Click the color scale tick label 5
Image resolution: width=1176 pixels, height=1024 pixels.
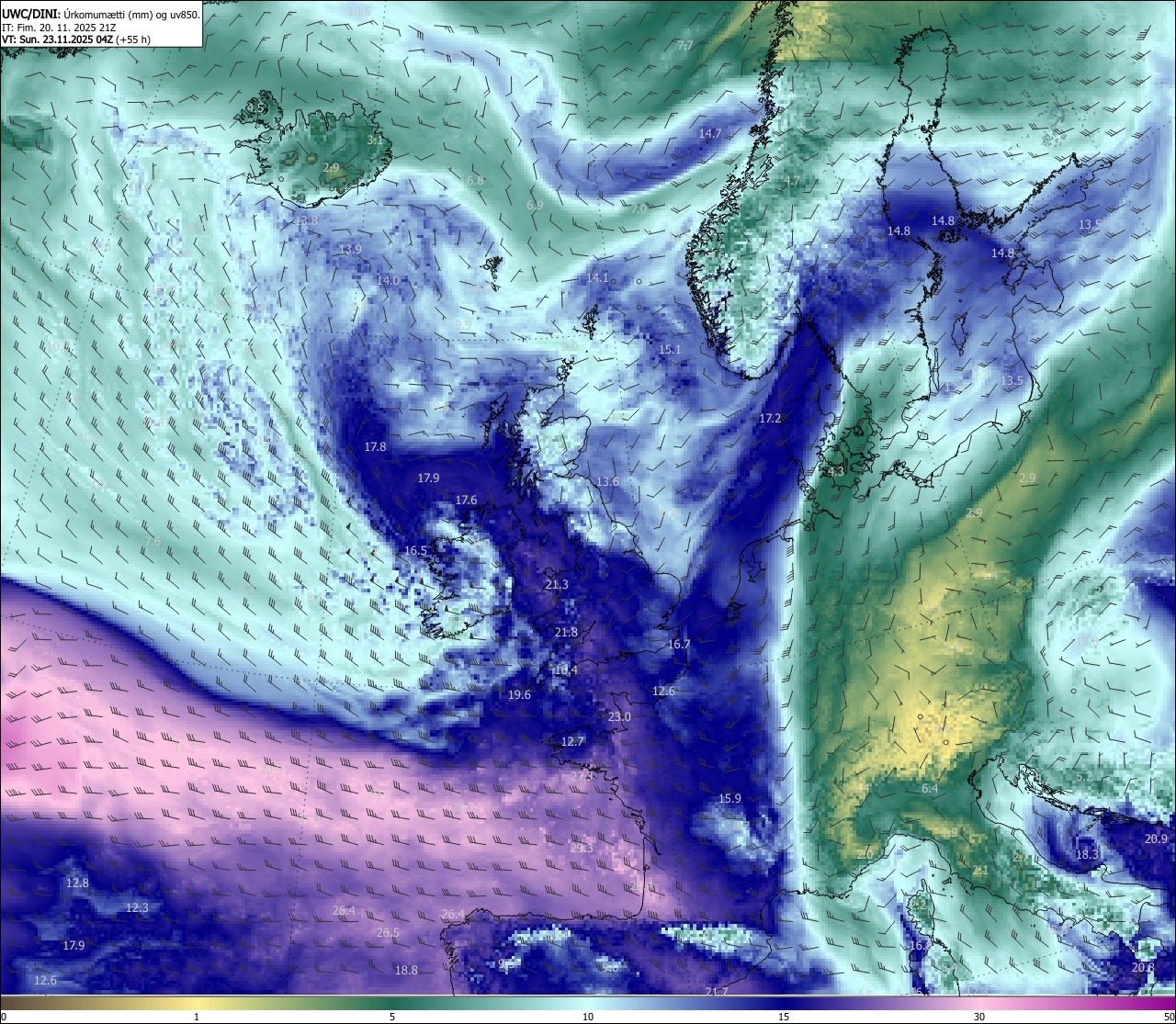[x=392, y=1017]
